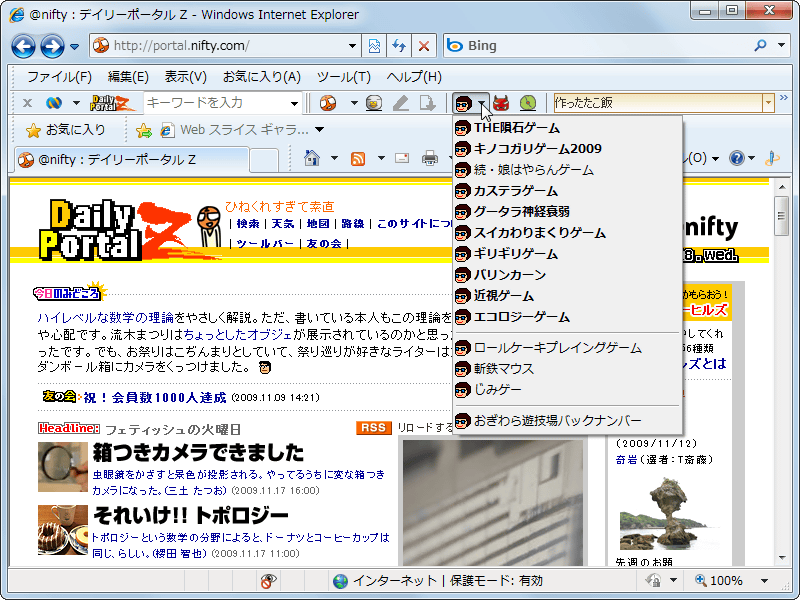800x600 pixels.
Task: Click the add to favorites bar star icon
Action: [x=144, y=131]
